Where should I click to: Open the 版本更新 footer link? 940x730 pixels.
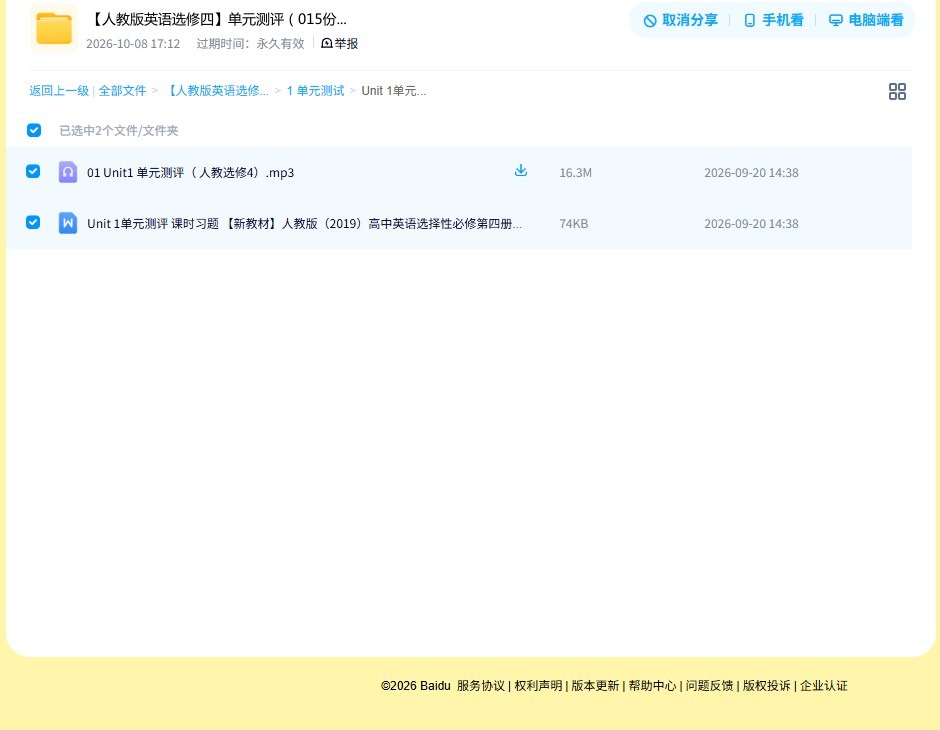pyautogui.click(x=595, y=686)
